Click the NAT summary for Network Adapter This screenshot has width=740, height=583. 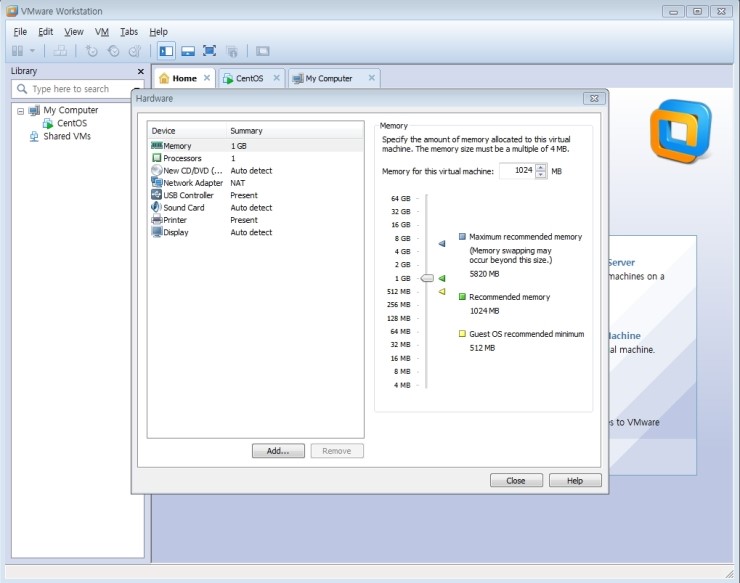point(237,183)
